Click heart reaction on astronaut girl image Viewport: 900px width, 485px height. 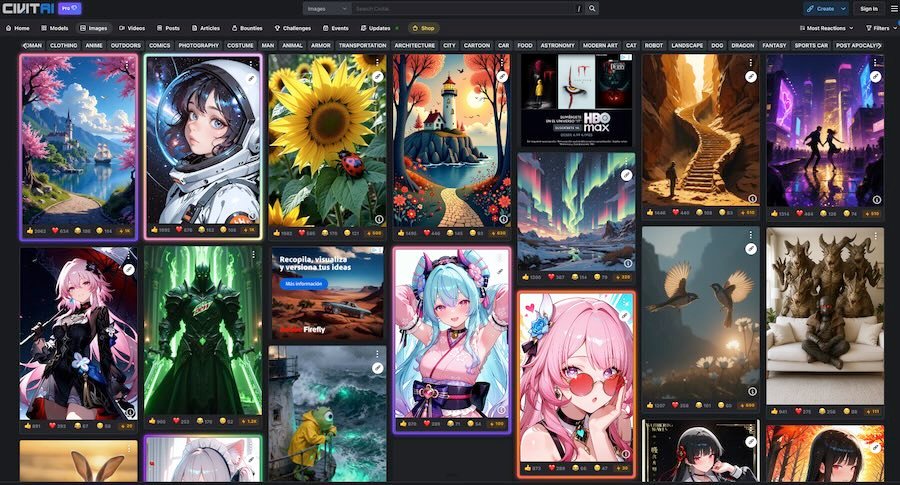tap(186, 230)
